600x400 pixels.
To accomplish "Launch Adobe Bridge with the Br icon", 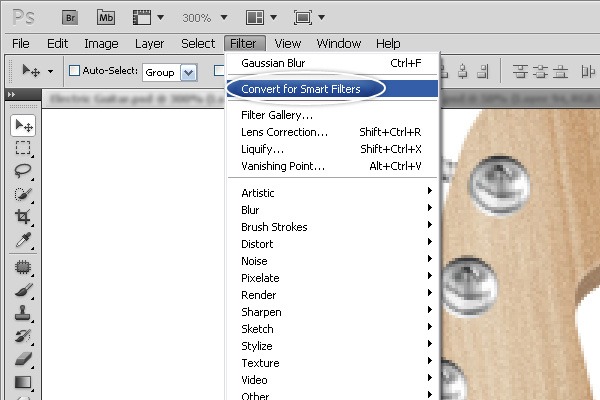I will [x=70, y=18].
